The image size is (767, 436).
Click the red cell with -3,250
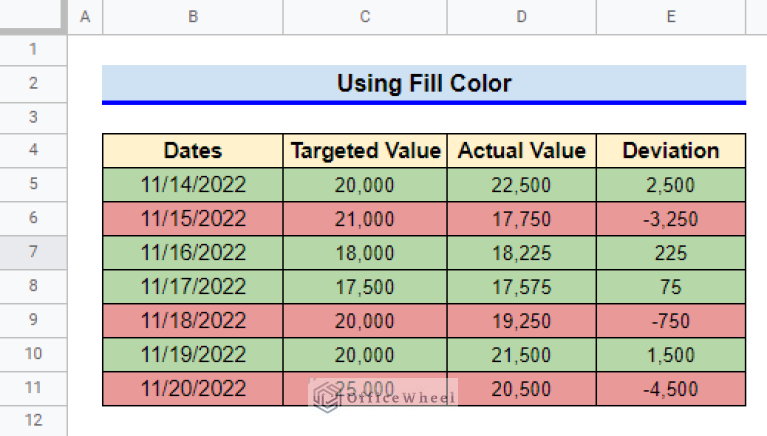click(x=671, y=219)
